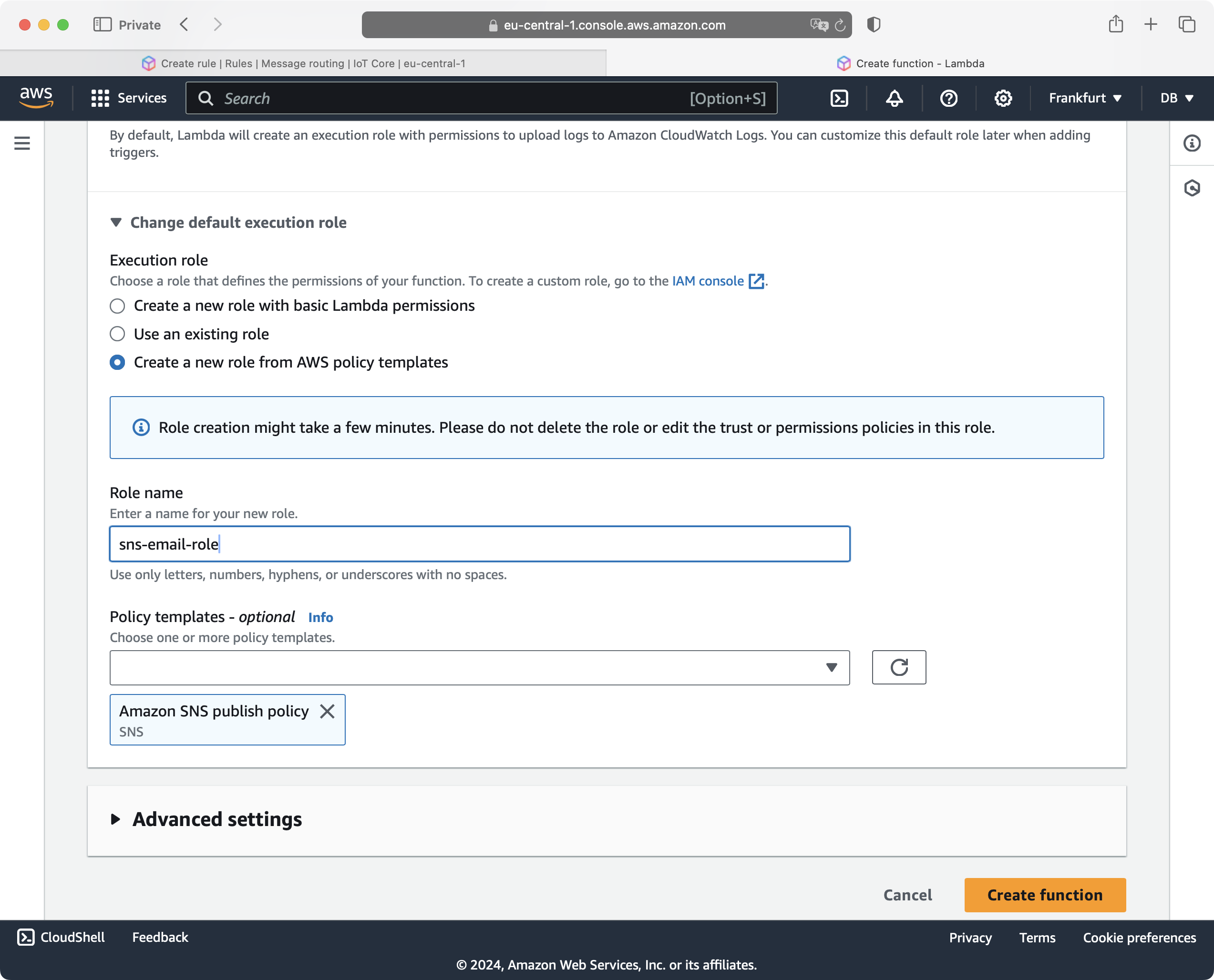Click the Role name input field
The width and height of the screenshot is (1214, 980).
(x=480, y=544)
